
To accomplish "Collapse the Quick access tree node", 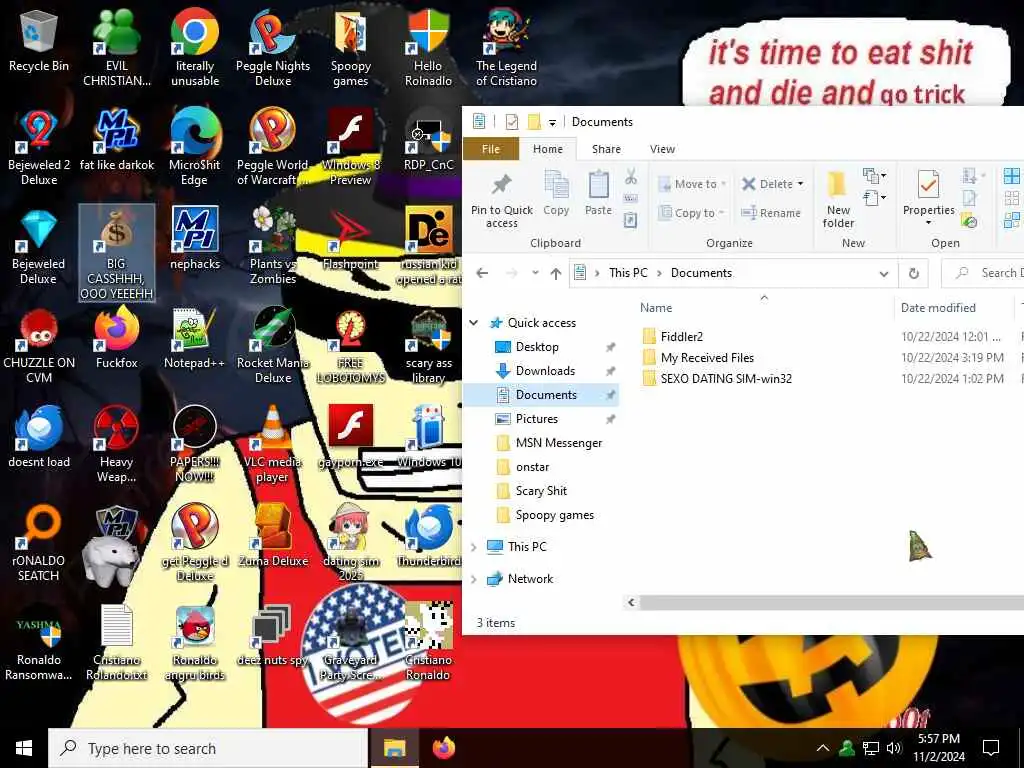I will [x=474, y=323].
